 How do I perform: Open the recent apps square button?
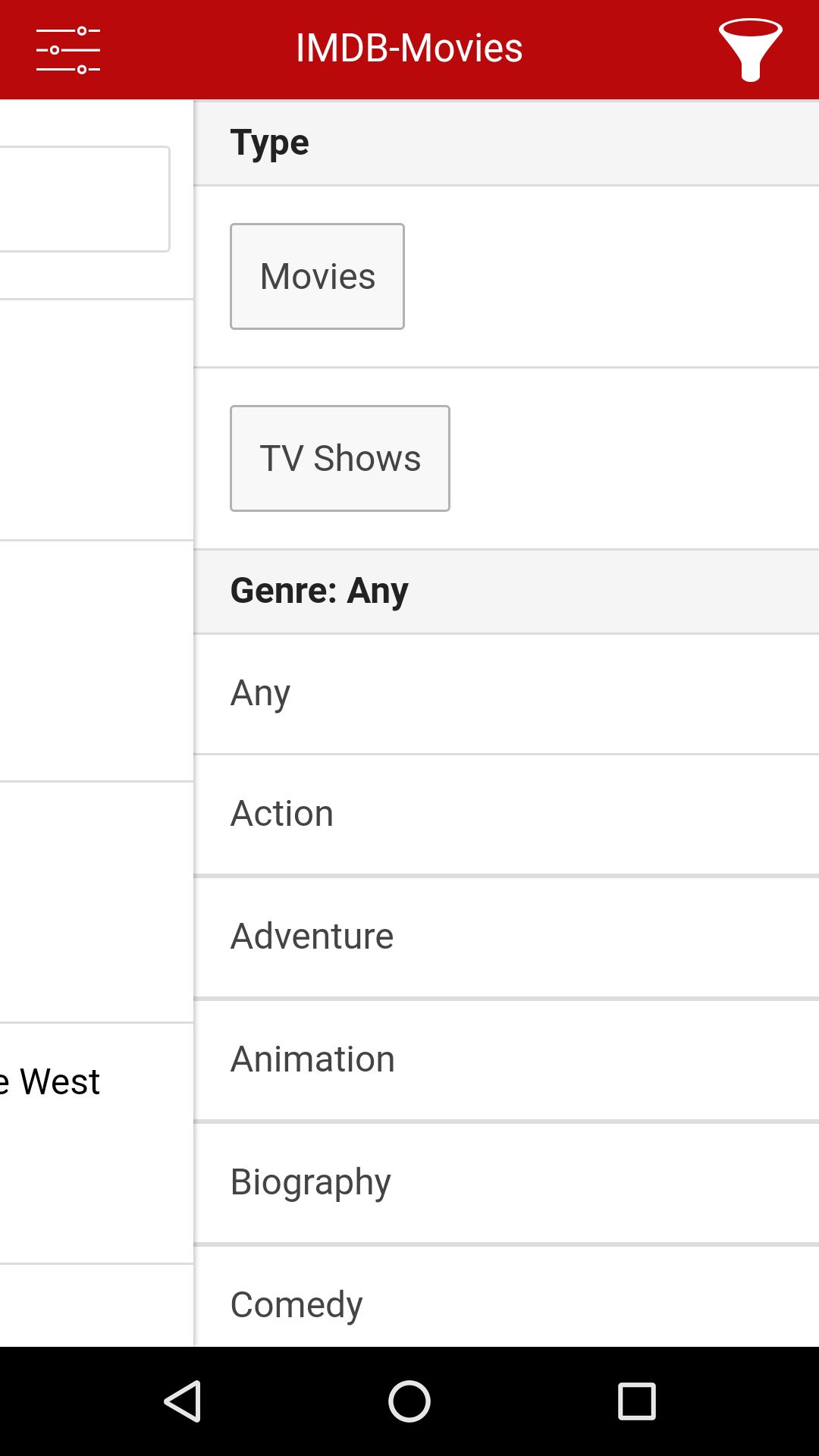click(637, 1401)
